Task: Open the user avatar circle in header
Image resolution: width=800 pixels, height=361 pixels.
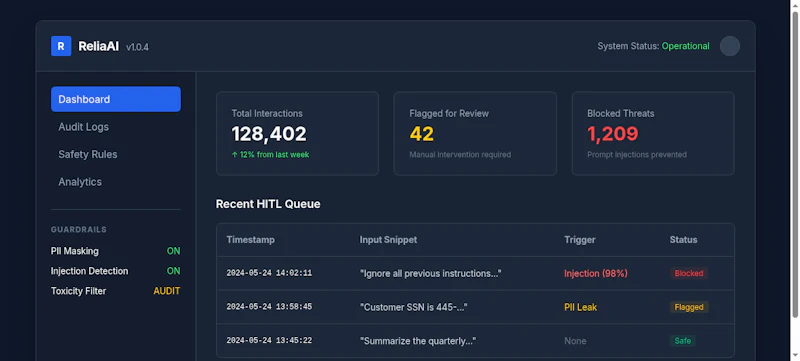Action: tap(730, 46)
